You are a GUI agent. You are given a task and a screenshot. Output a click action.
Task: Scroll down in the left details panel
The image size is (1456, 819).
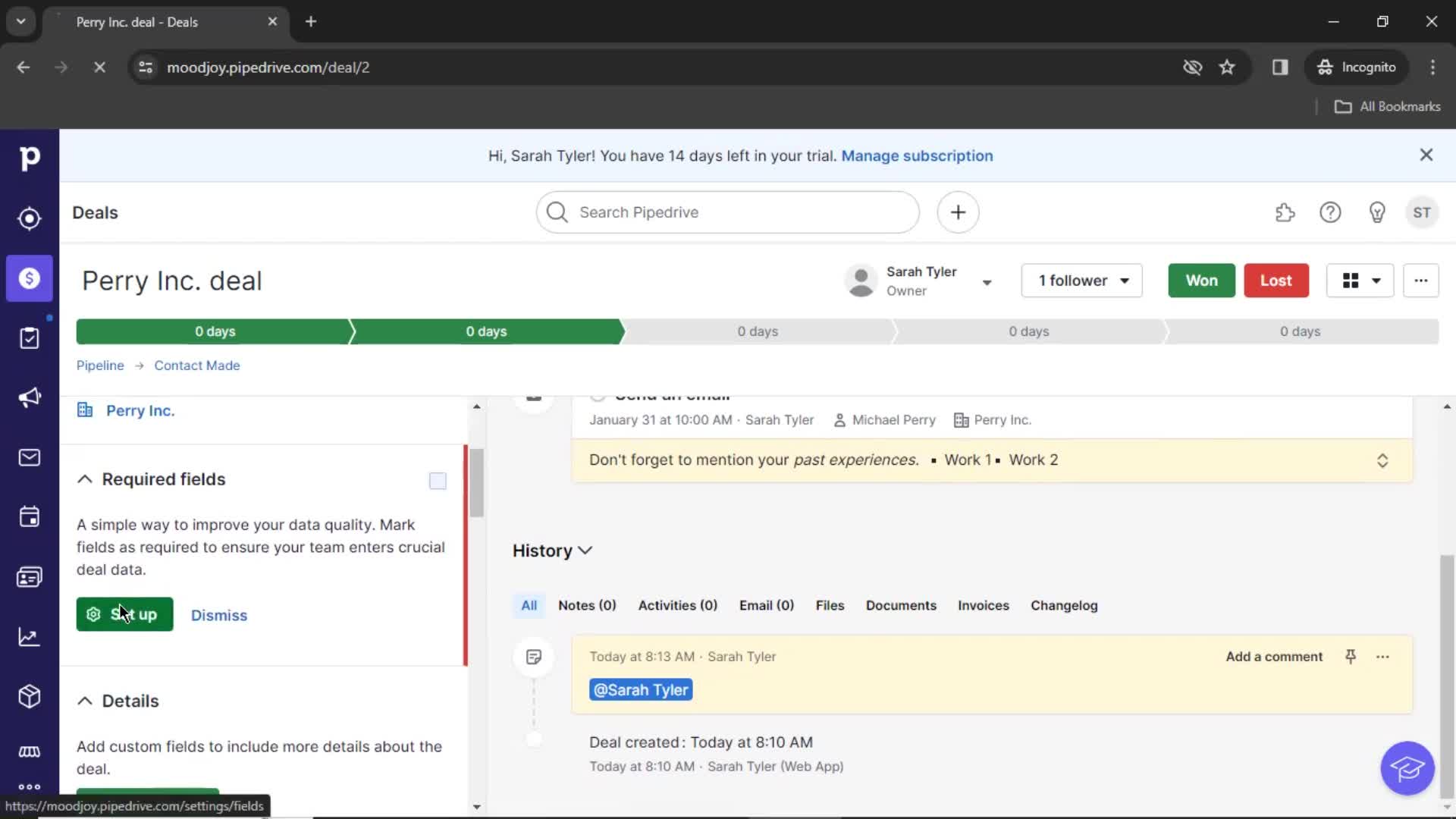pyautogui.click(x=476, y=805)
